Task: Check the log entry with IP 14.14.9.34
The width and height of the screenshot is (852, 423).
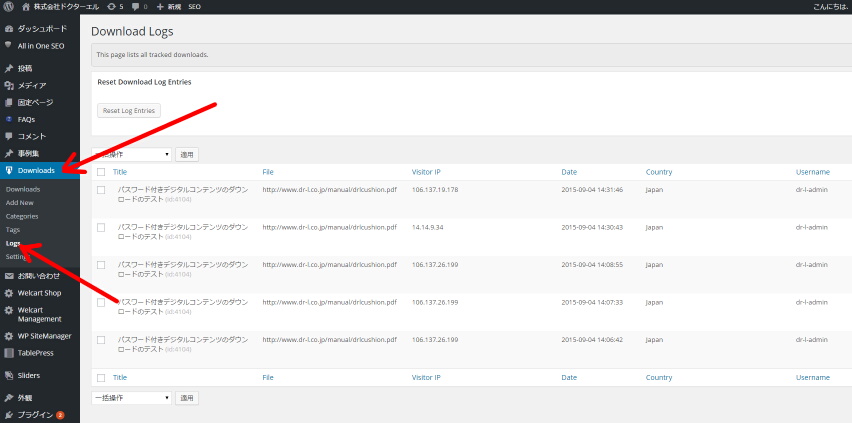Action: pos(101,227)
